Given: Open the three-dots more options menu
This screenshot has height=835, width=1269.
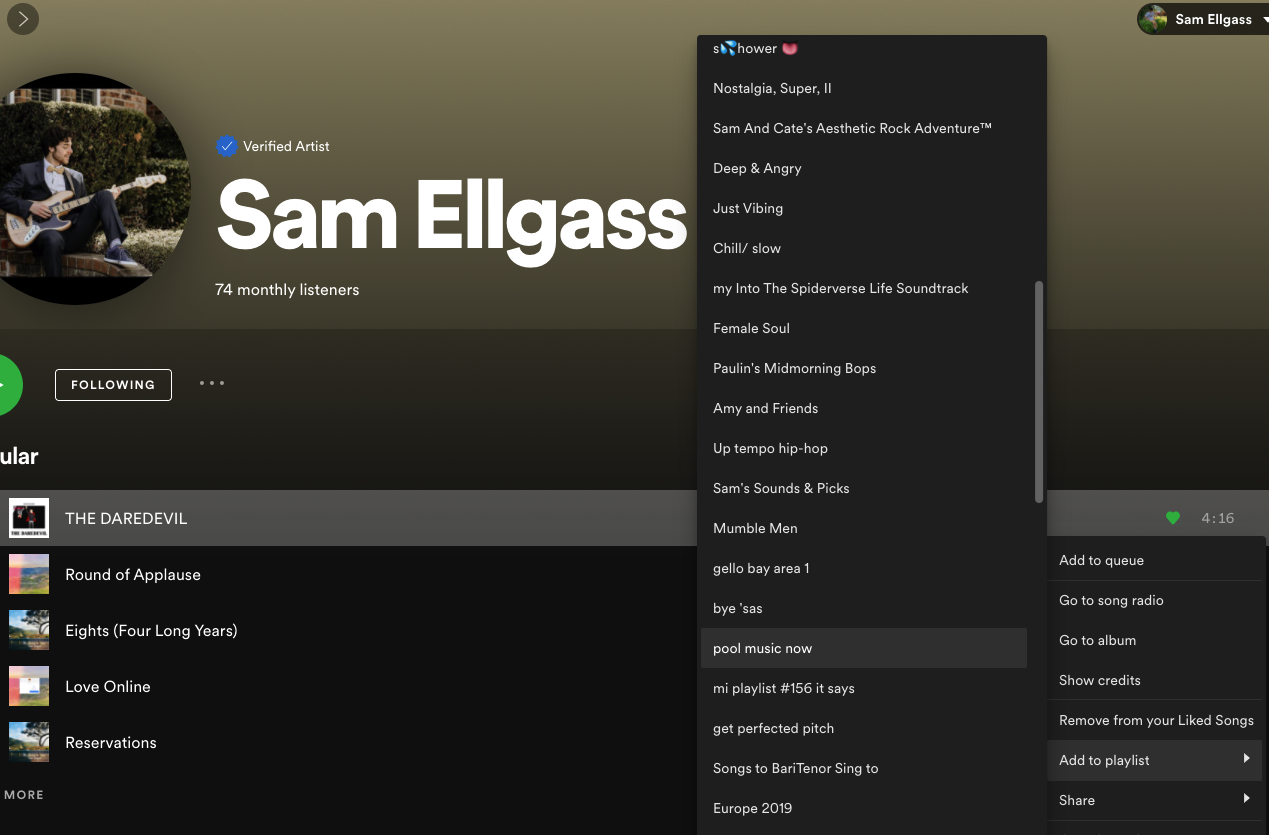Looking at the screenshot, I should pos(212,383).
